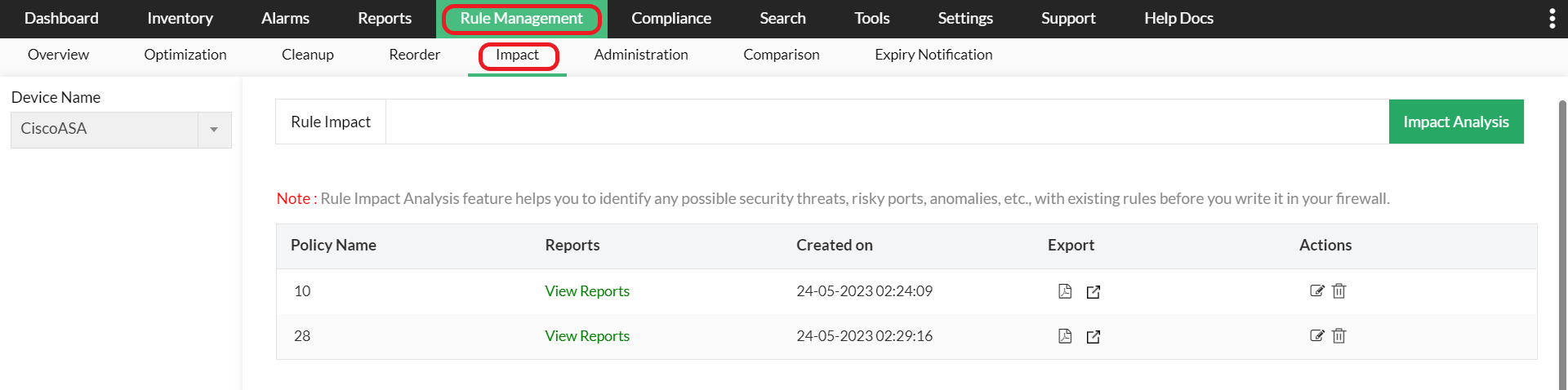Expand the Device Name dropdown arrow
This screenshot has width=1568, height=390.
pyautogui.click(x=214, y=130)
